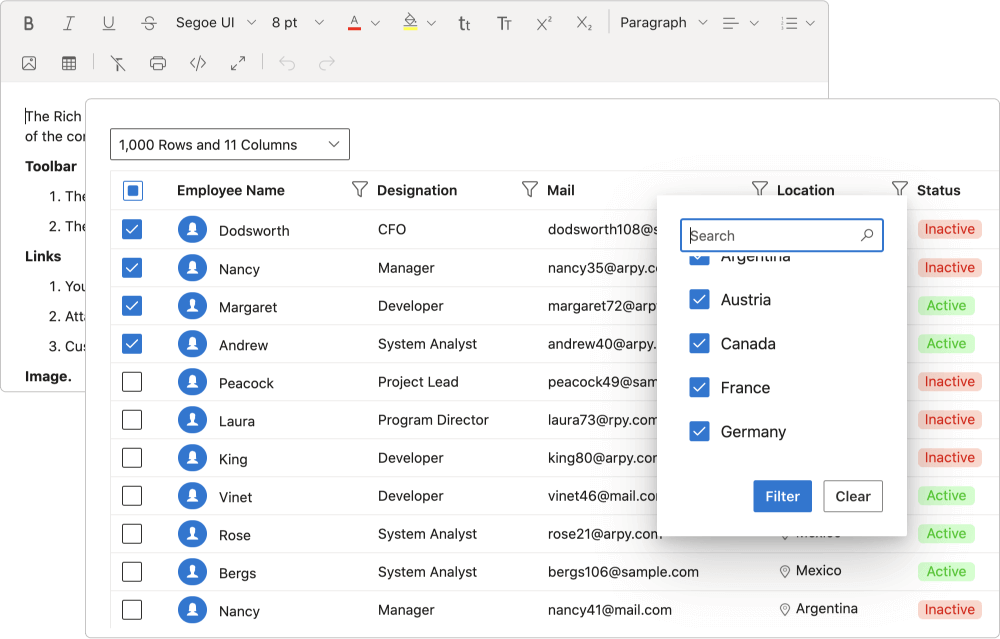Insert a table using the toolbar
Image resolution: width=1000 pixels, height=639 pixels.
click(x=67, y=62)
